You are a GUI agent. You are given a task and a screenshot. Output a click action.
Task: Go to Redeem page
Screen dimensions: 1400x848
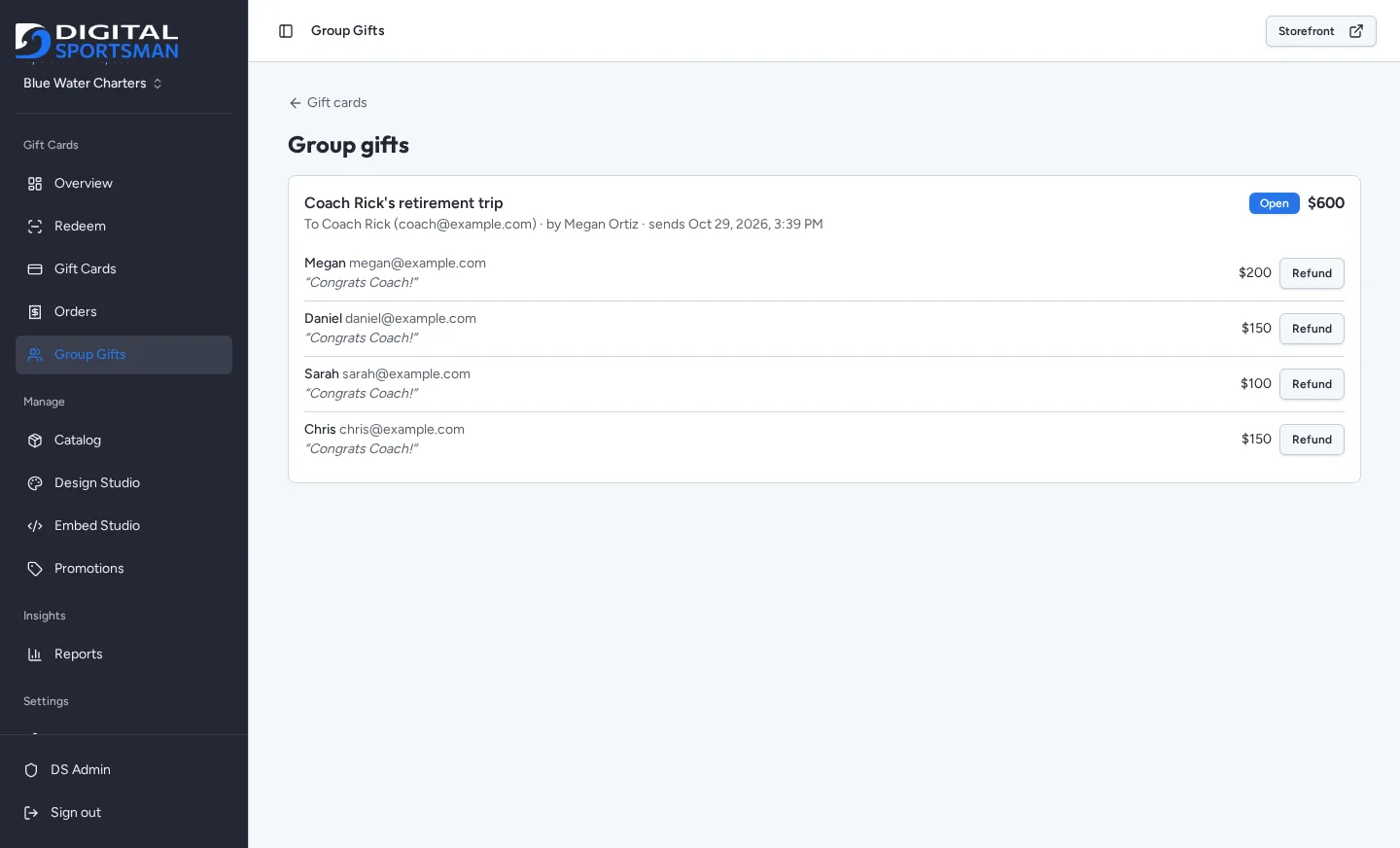click(123, 227)
